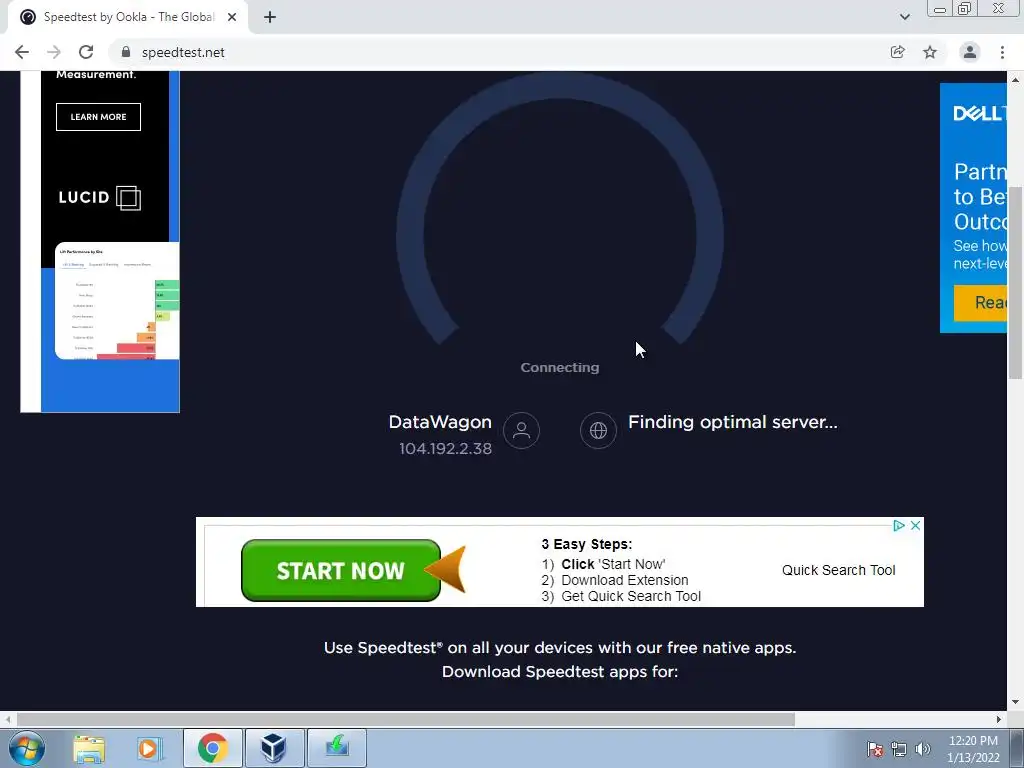Click the LUCID logo in the ad
Image resolution: width=1024 pixels, height=768 pixels.
[x=99, y=197]
